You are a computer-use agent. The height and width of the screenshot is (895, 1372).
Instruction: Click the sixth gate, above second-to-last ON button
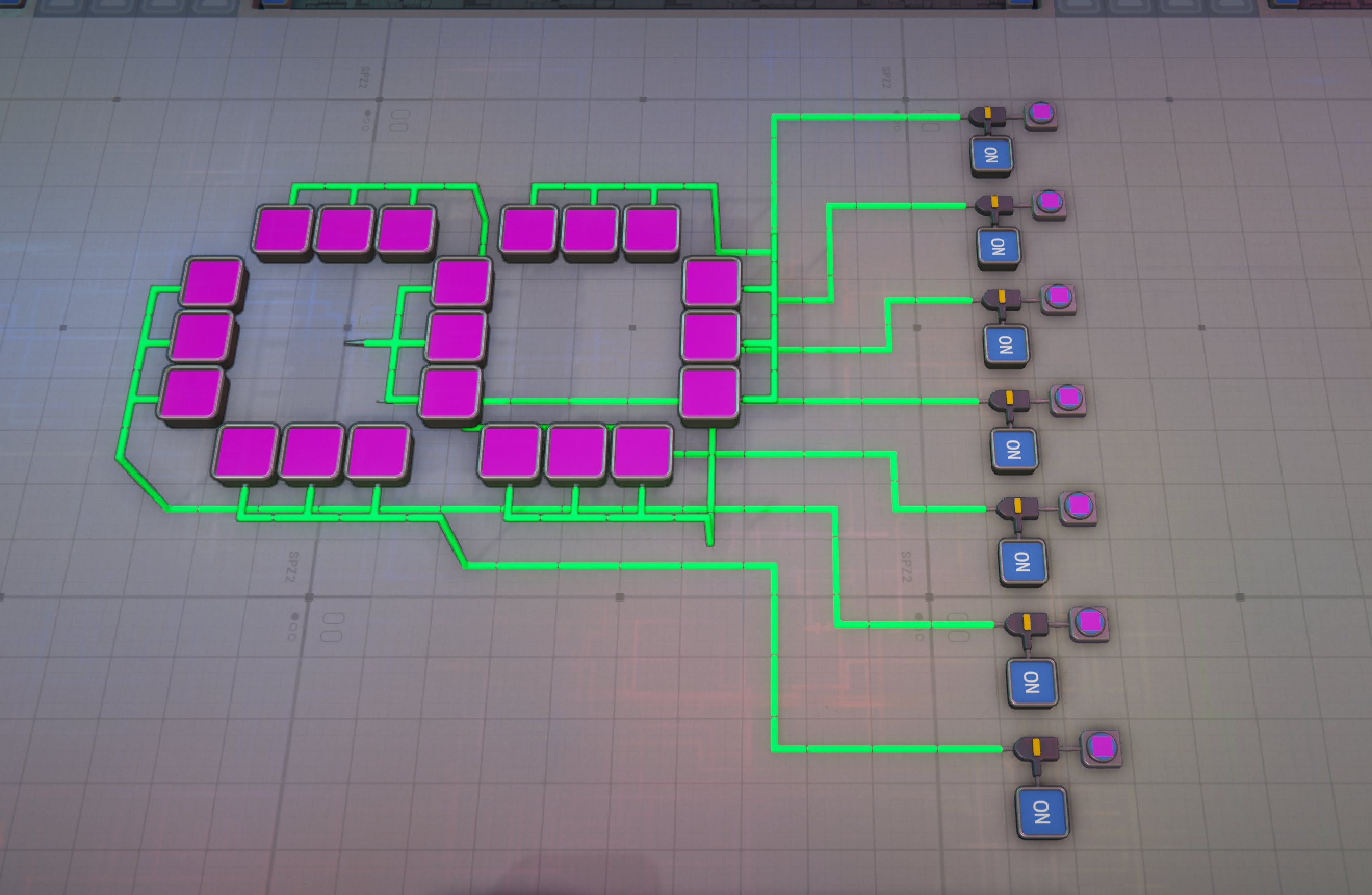coord(1026,624)
